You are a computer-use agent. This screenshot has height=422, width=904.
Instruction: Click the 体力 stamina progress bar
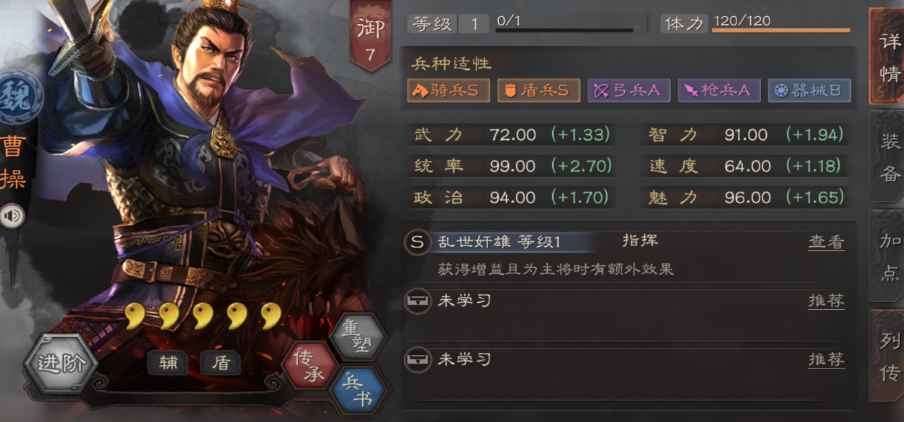[781, 29]
